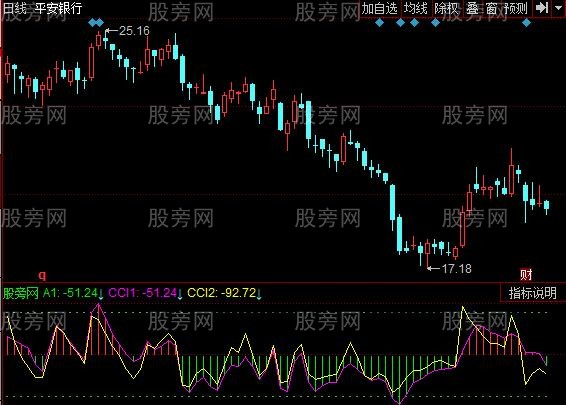
Task: Toggle the 除权 ex-rights adjustment
Action: [x=447, y=8]
